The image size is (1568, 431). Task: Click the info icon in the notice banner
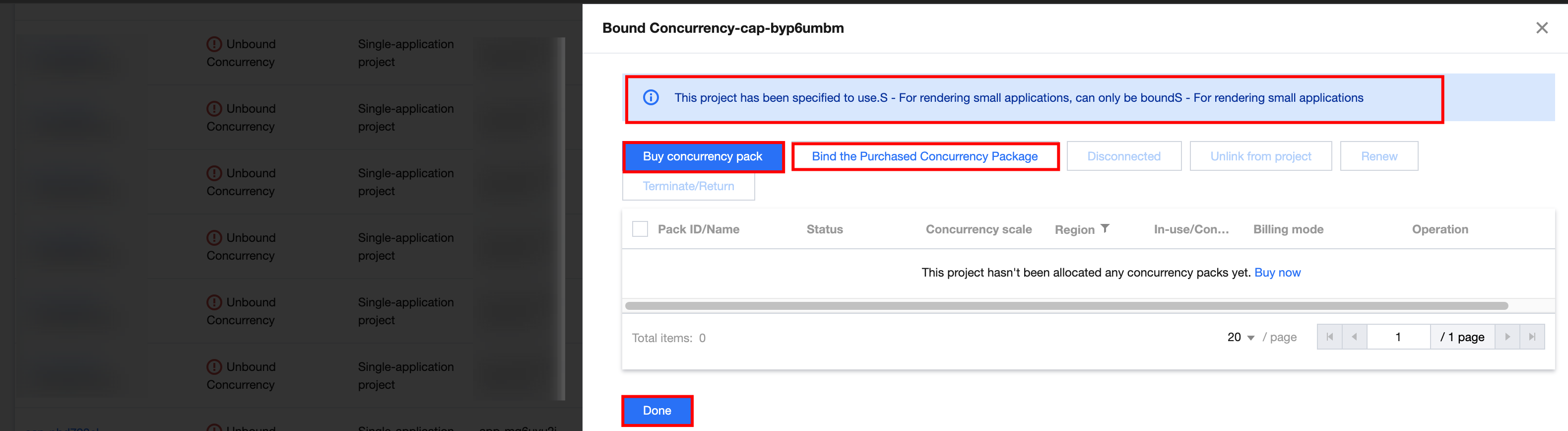pos(651,97)
